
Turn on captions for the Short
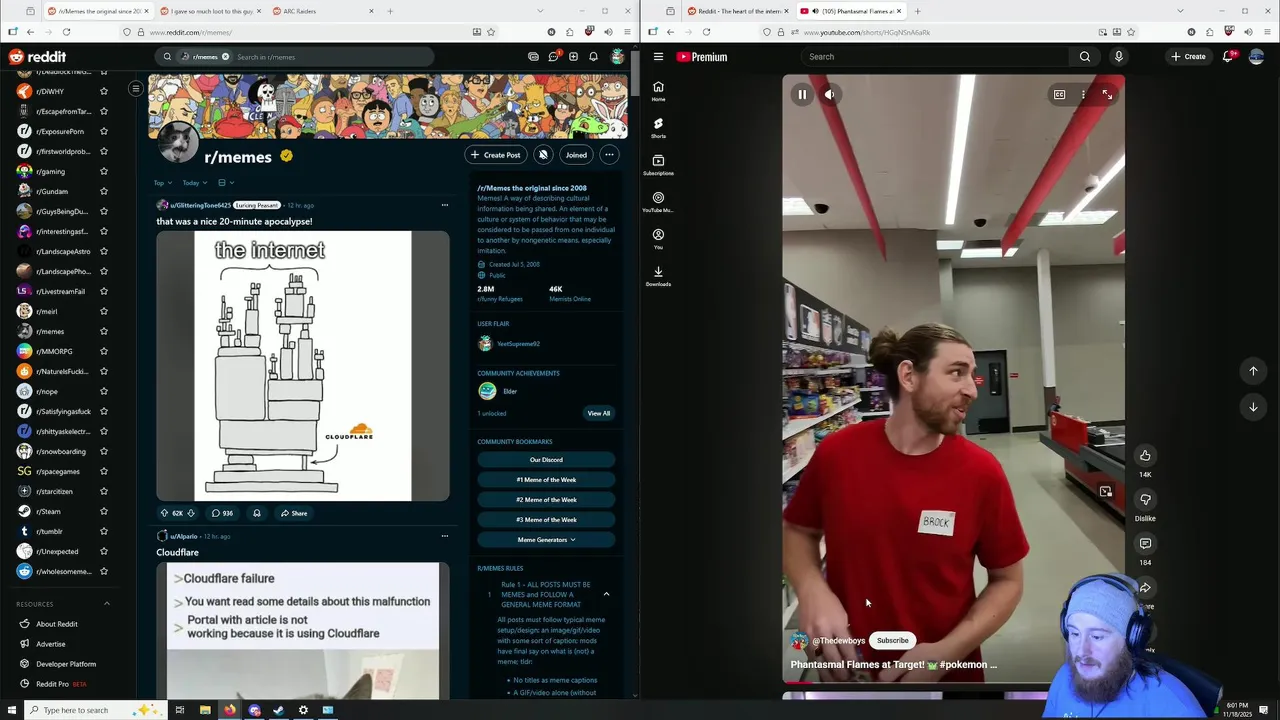coord(1059,95)
